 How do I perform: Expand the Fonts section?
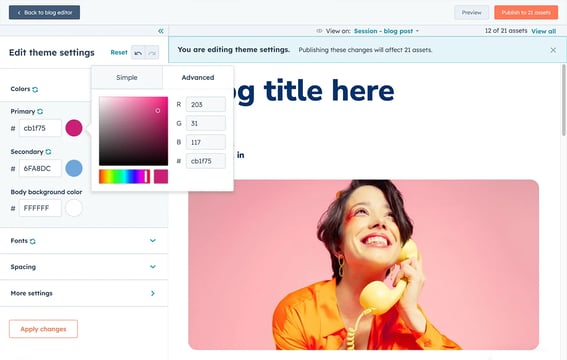point(84,241)
